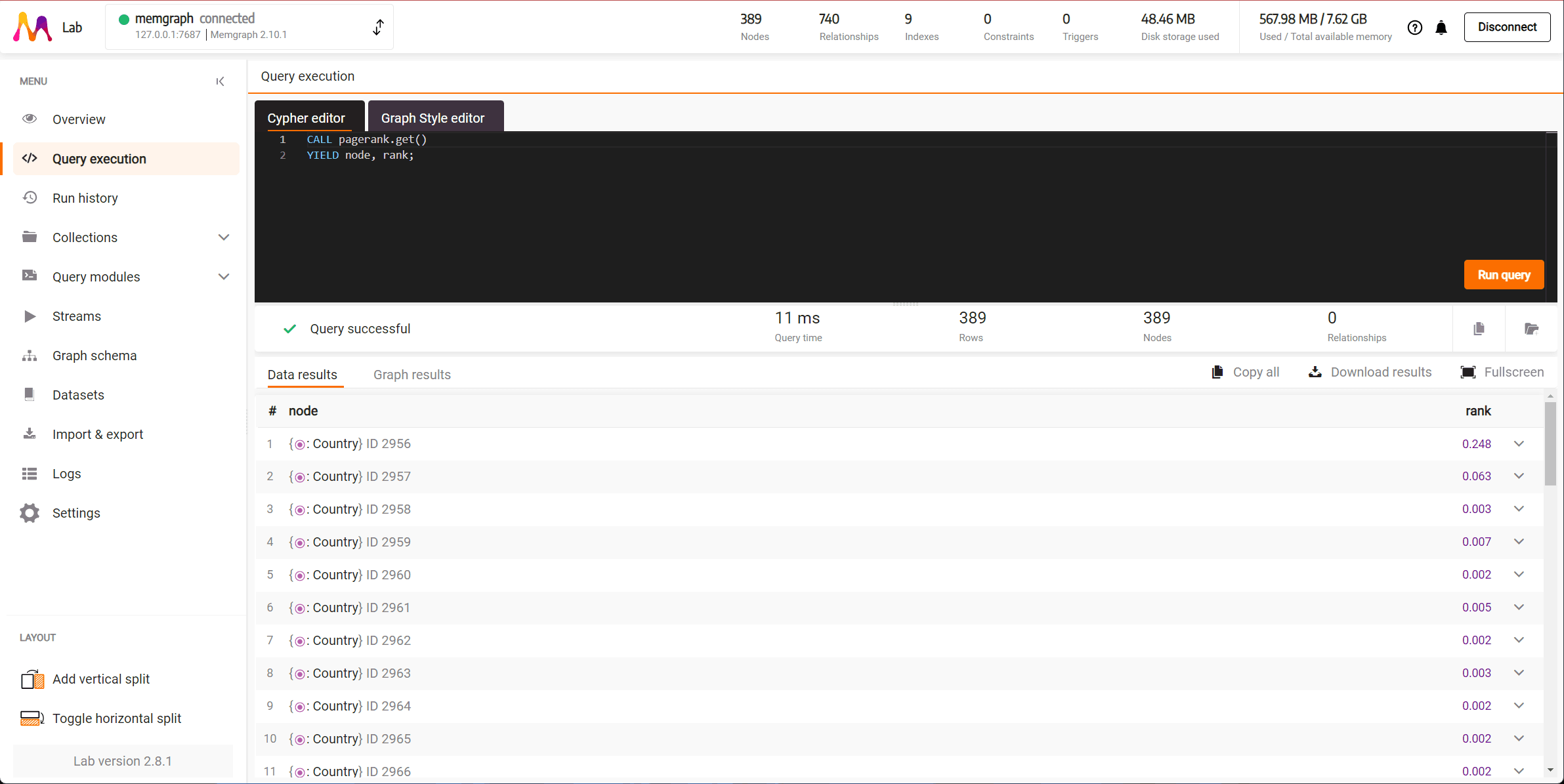This screenshot has width=1564, height=784.
Task: Open Run history menu item
Action: pyautogui.click(x=125, y=198)
